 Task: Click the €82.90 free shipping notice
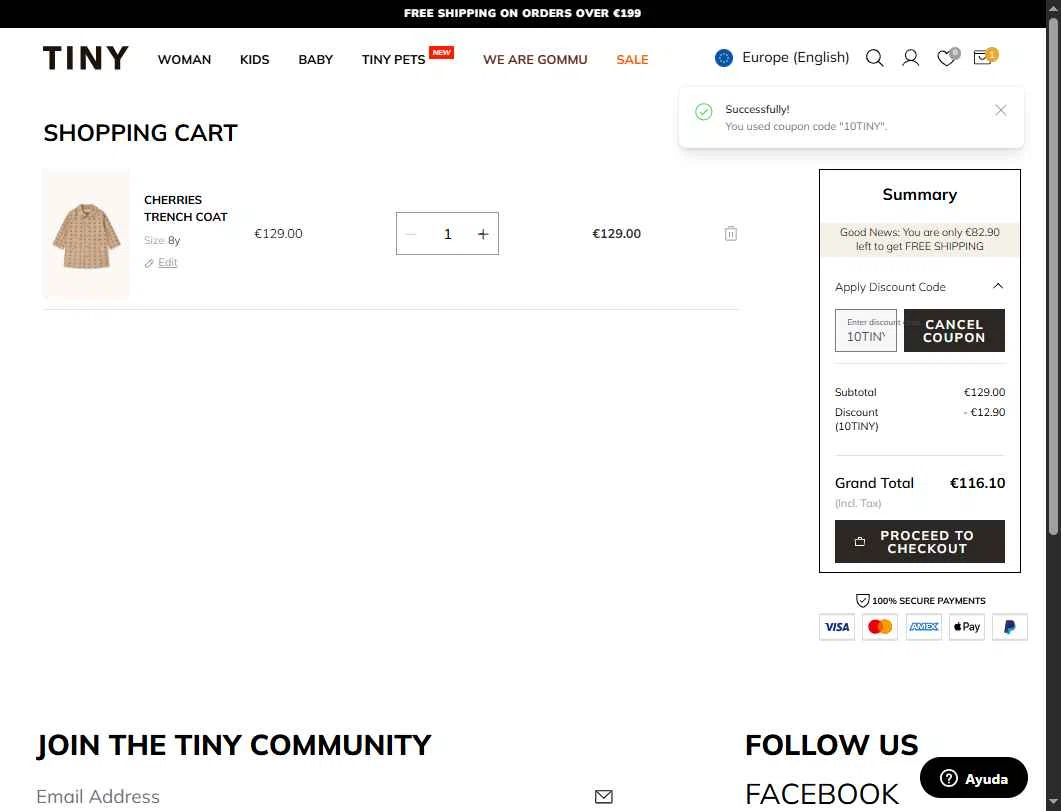(x=920, y=239)
